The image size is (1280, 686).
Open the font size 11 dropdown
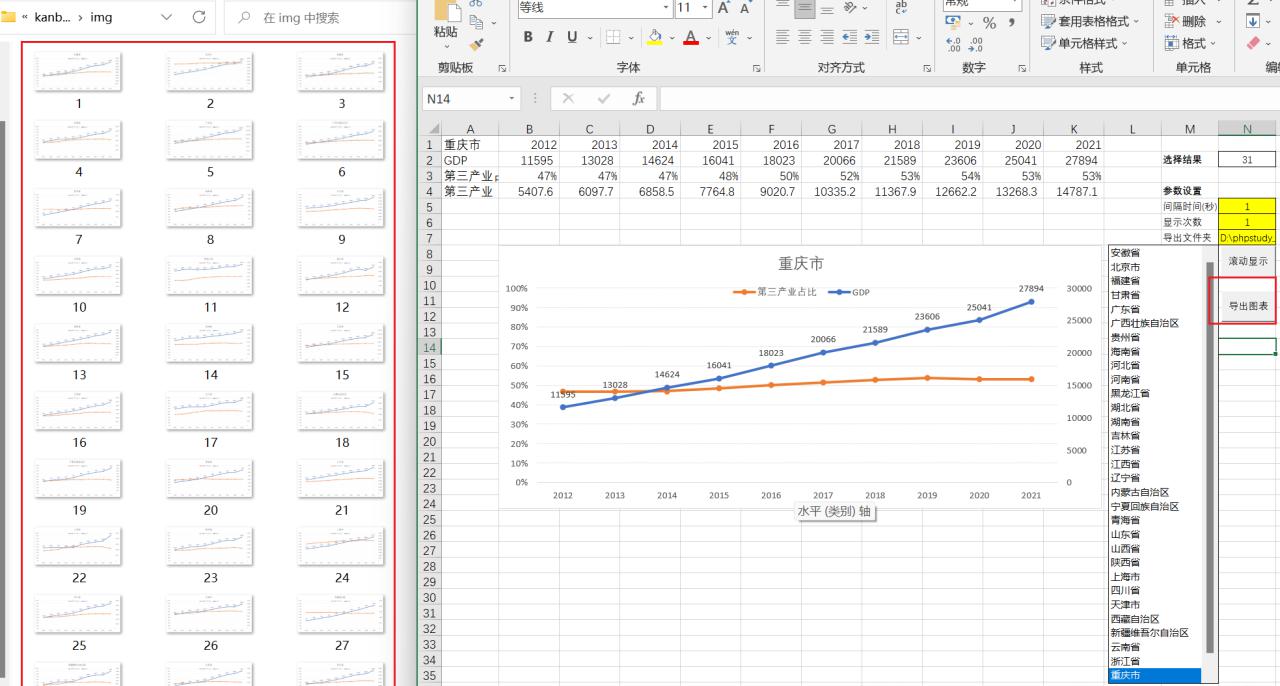[705, 7]
